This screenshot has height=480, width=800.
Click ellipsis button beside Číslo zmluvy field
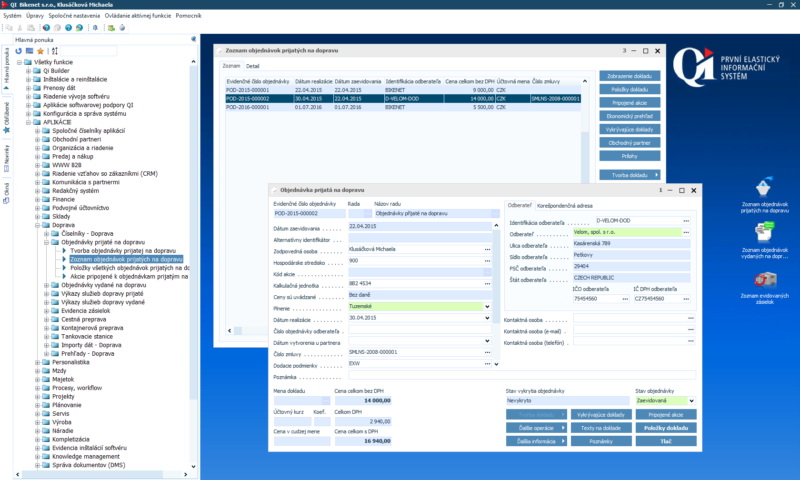tap(488, 352)
